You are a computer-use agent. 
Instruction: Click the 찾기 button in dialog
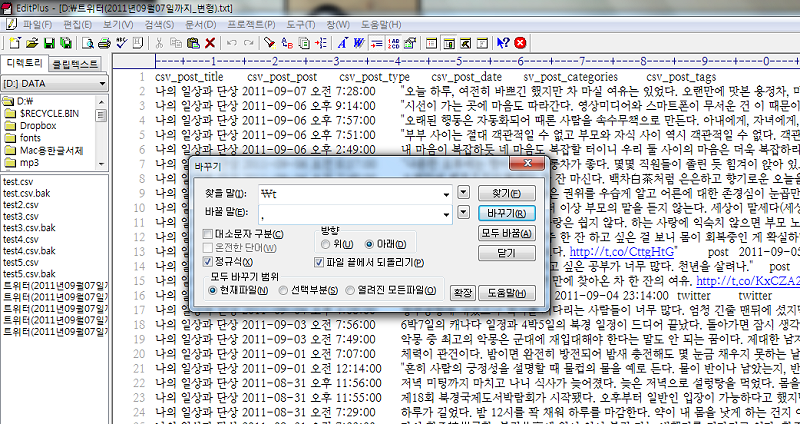coord(507,193)
